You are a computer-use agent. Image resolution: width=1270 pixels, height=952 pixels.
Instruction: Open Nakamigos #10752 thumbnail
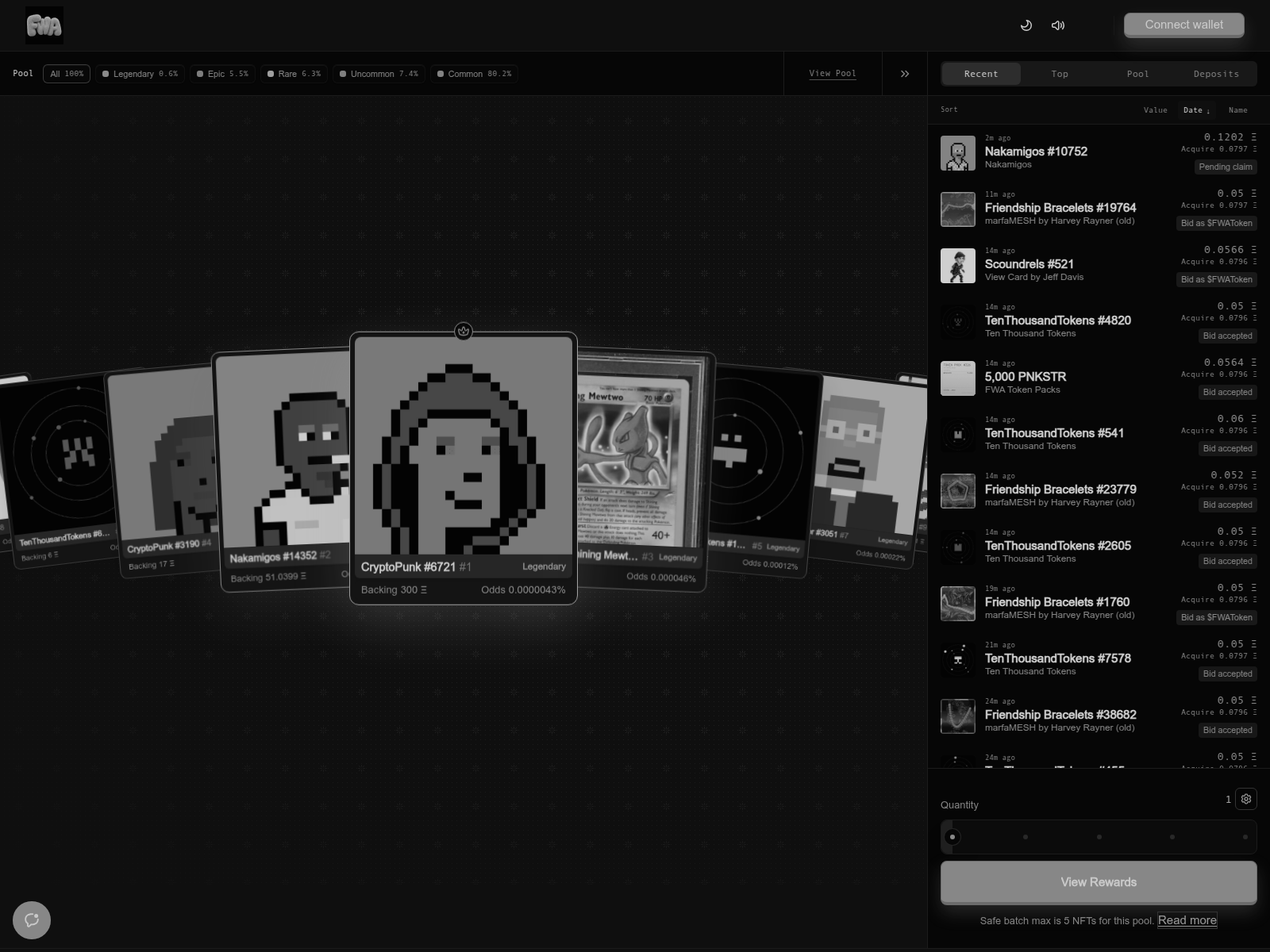pyautogui.click(x=958, y=153)
